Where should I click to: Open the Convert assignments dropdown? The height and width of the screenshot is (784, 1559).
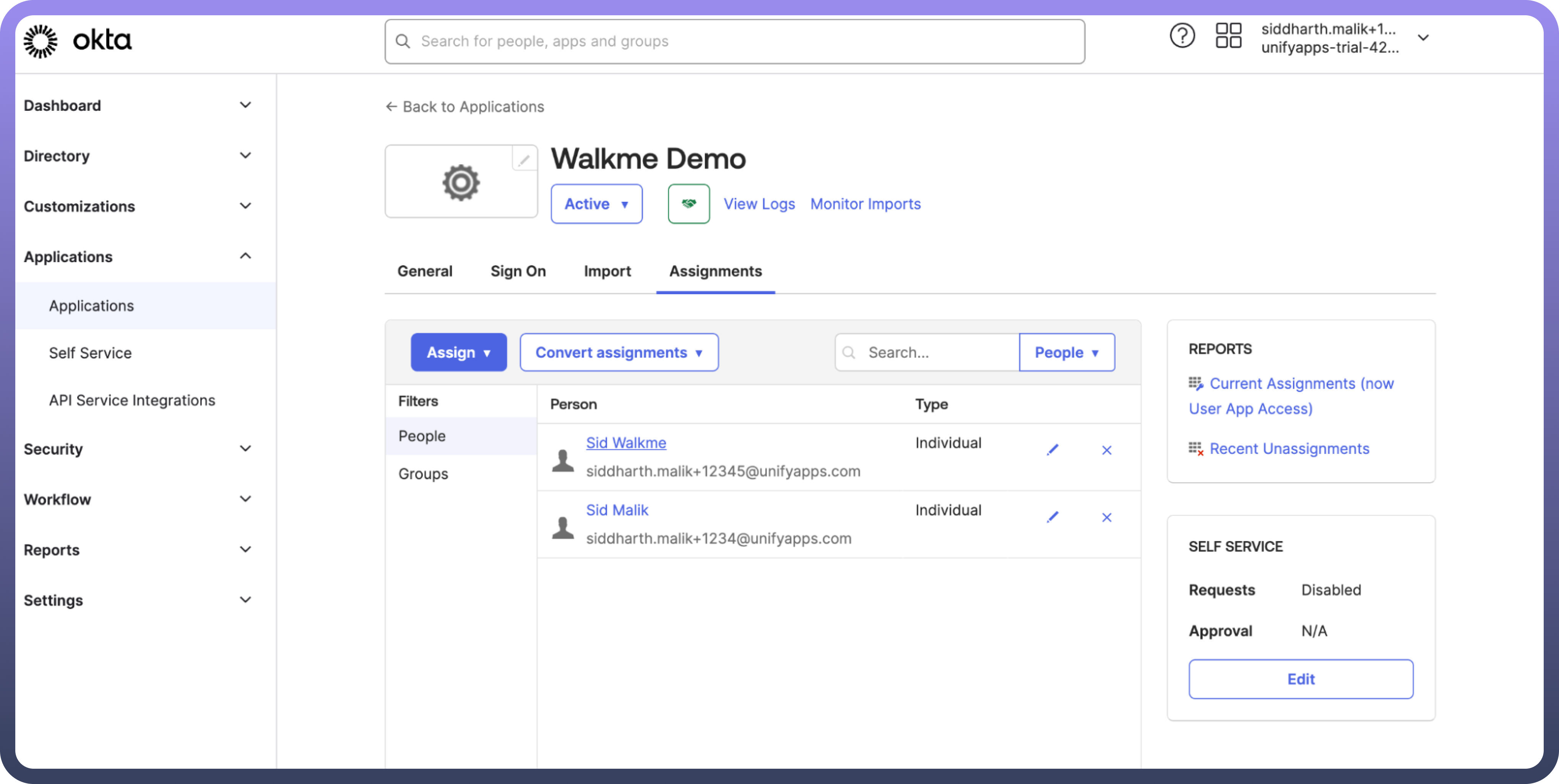(619, 352)
